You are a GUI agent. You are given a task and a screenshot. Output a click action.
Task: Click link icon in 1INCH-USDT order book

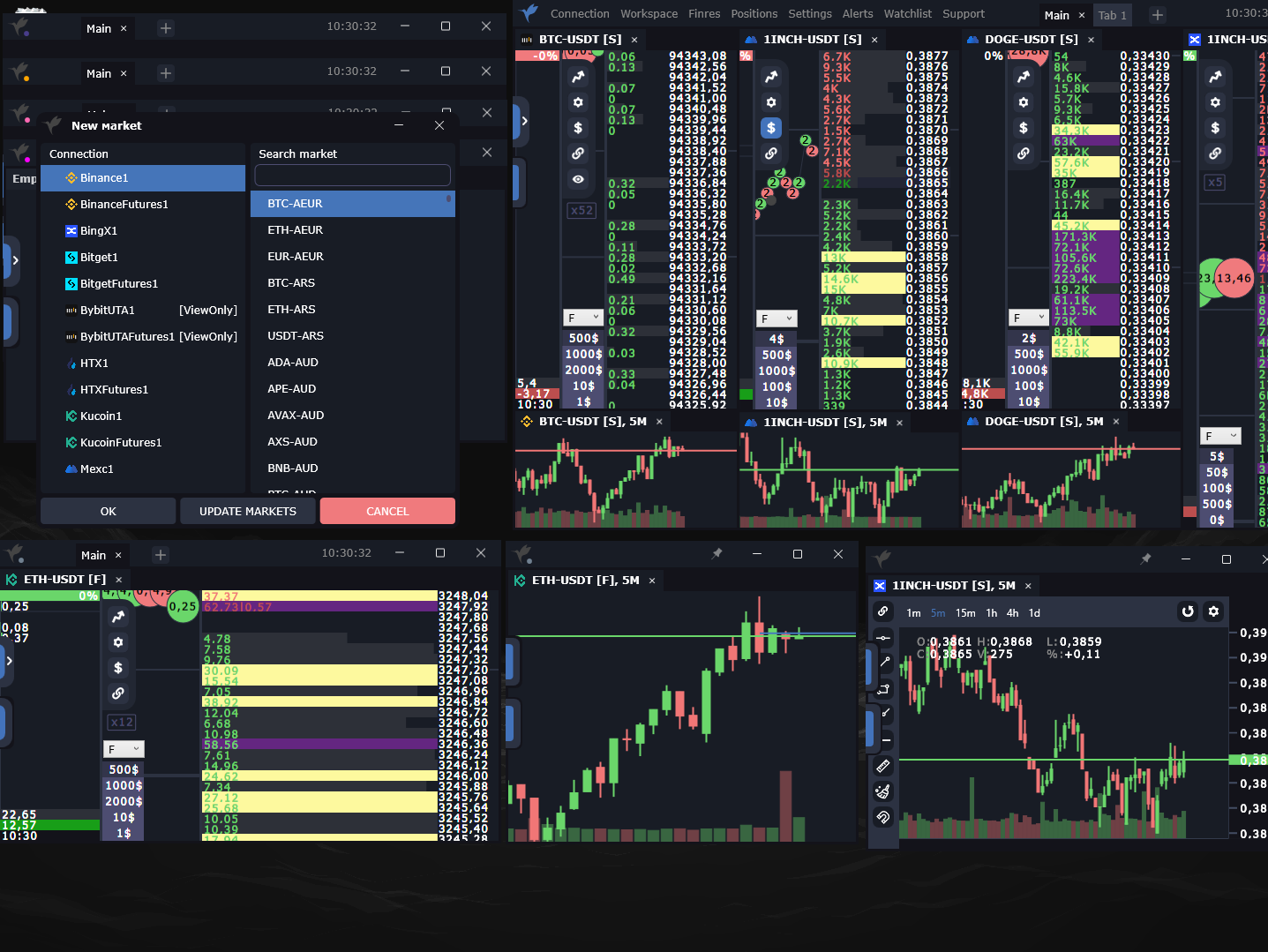(771, 154)
